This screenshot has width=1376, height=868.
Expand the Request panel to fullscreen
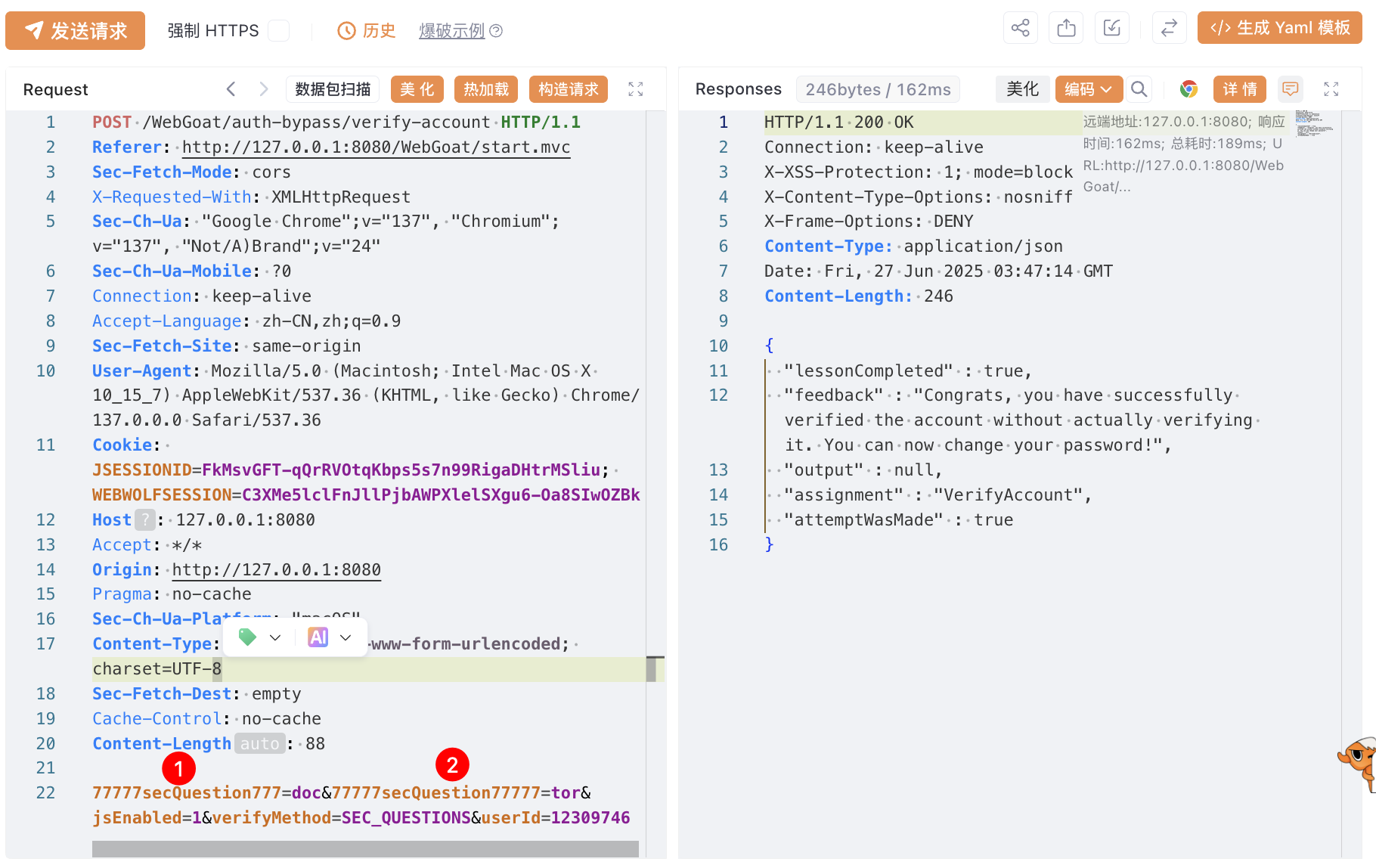636,89
